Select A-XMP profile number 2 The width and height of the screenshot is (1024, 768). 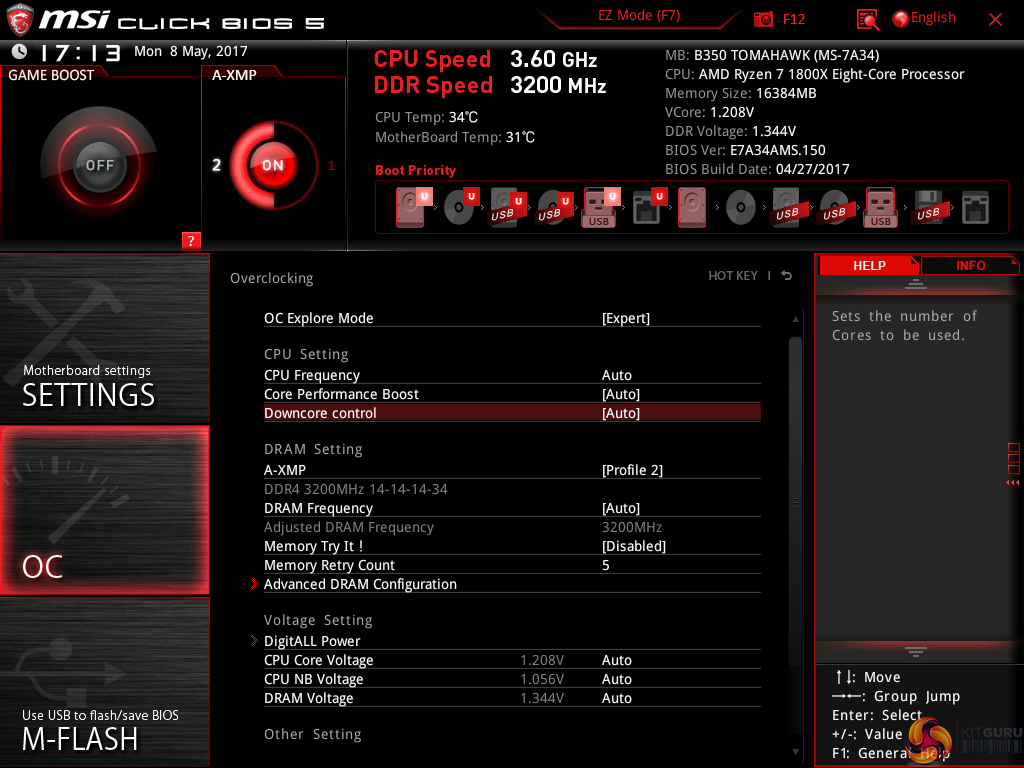click(216, 165)
